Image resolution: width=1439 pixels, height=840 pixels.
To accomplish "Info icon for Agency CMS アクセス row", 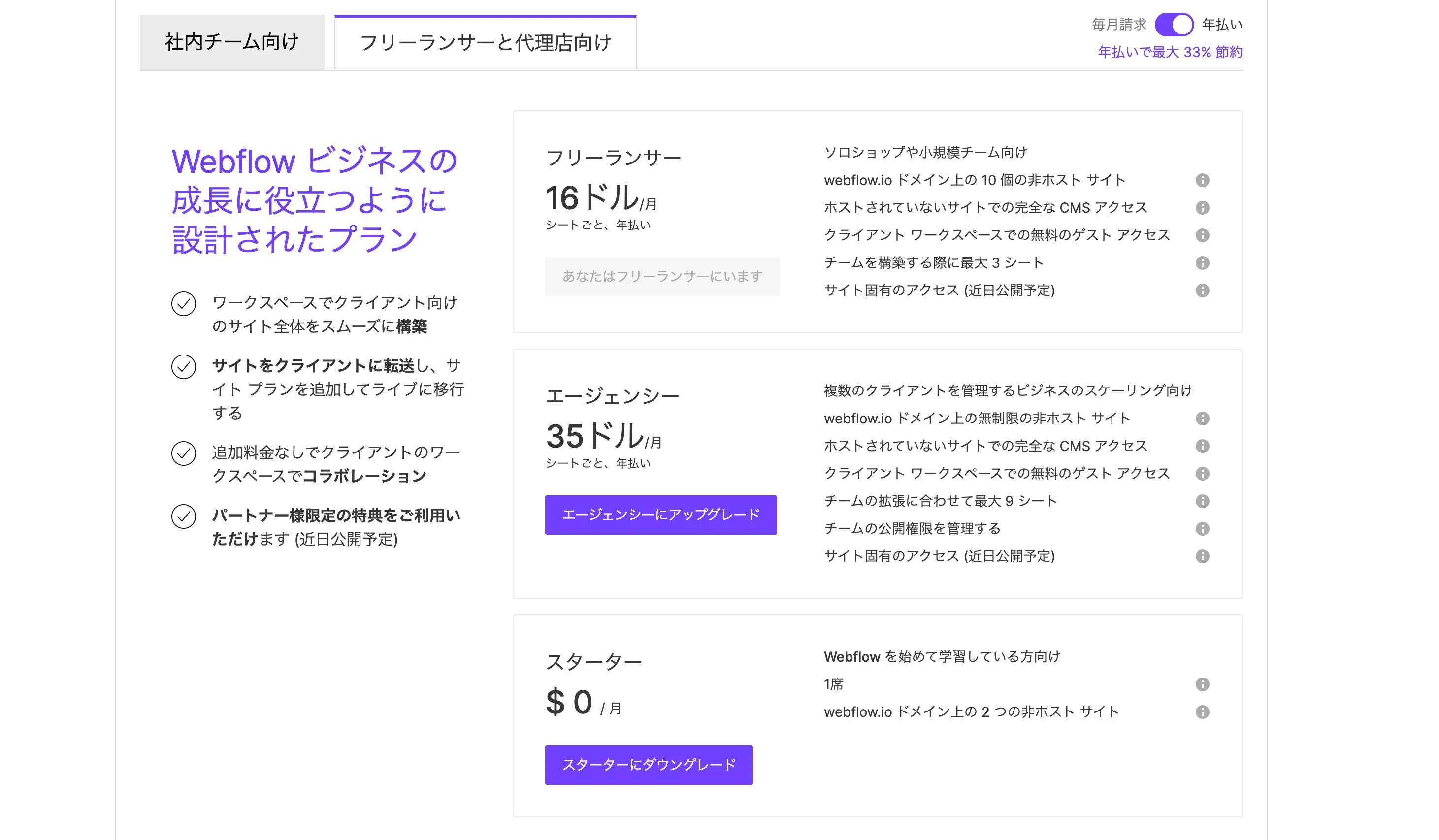I will click(x=1202, y=446).
